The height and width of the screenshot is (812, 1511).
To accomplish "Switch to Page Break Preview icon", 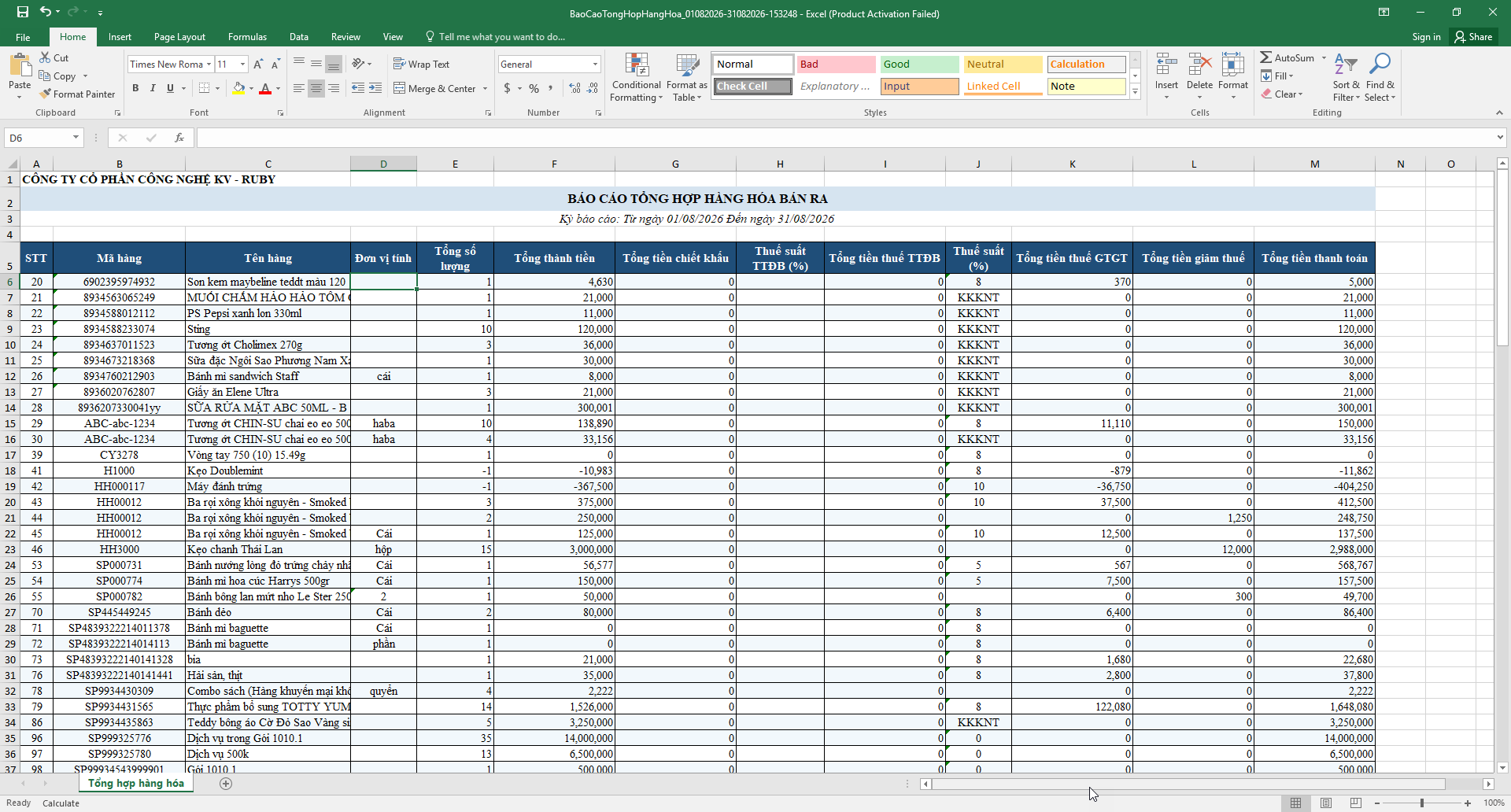I will coord(1356,803).
